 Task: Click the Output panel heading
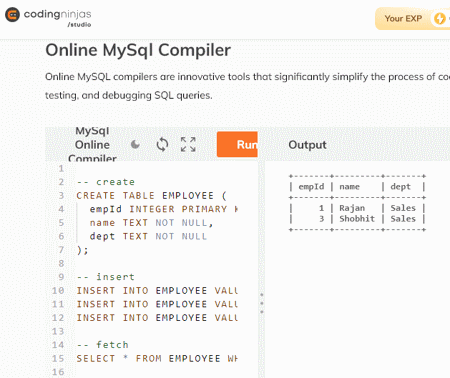(307, 145)
